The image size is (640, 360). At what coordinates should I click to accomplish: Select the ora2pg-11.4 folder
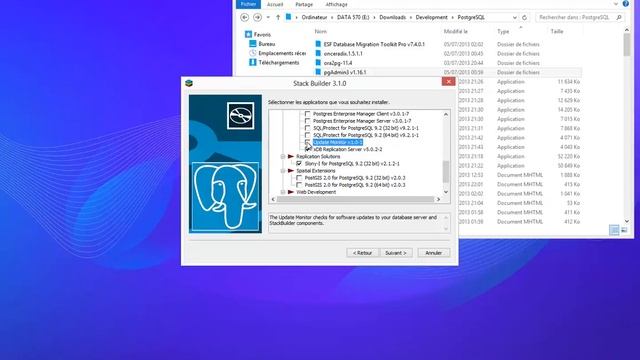pyautogui.click(x=338, y=63)
